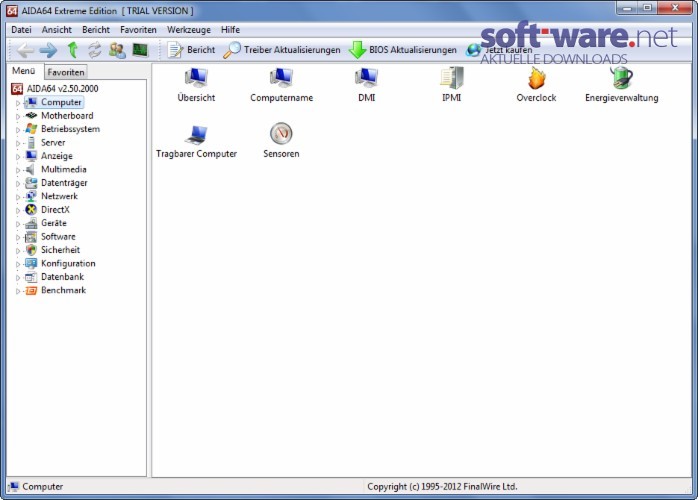Open Treiber Aktualisierungen in toolbar
This screenshot has height=500, width=698.
(x=282, y=50)
